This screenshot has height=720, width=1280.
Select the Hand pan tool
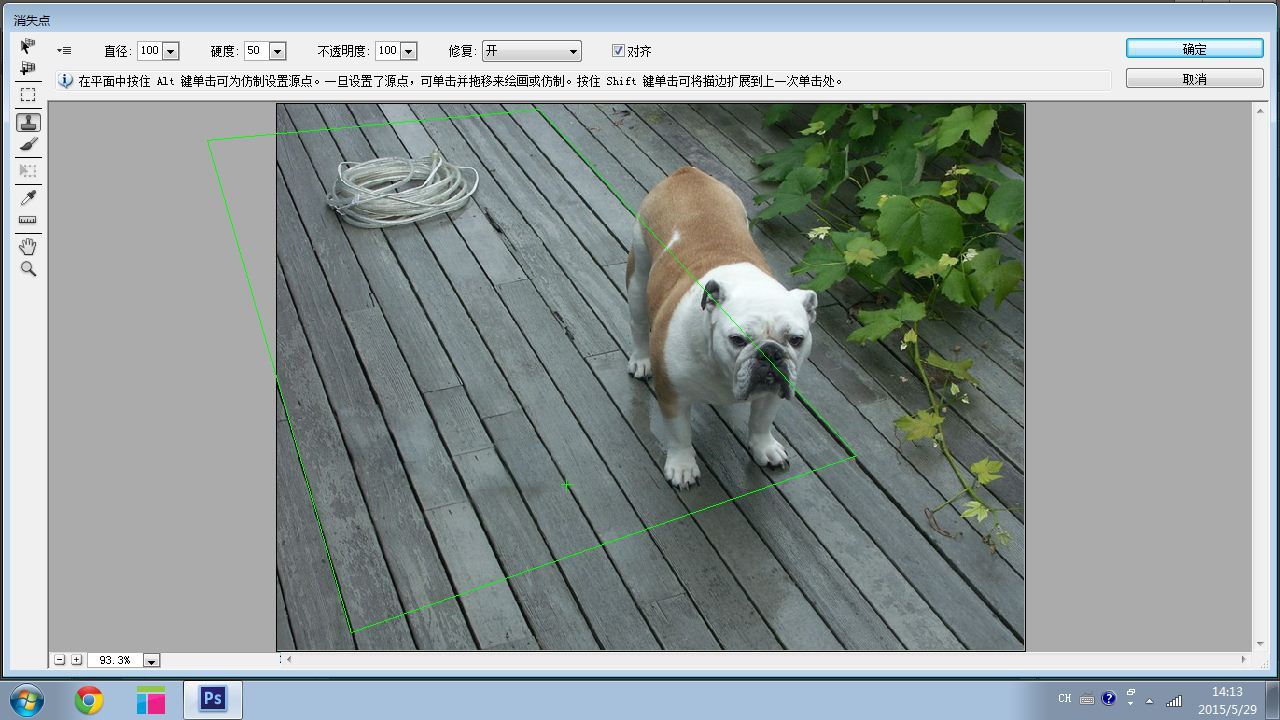point(28,246)
